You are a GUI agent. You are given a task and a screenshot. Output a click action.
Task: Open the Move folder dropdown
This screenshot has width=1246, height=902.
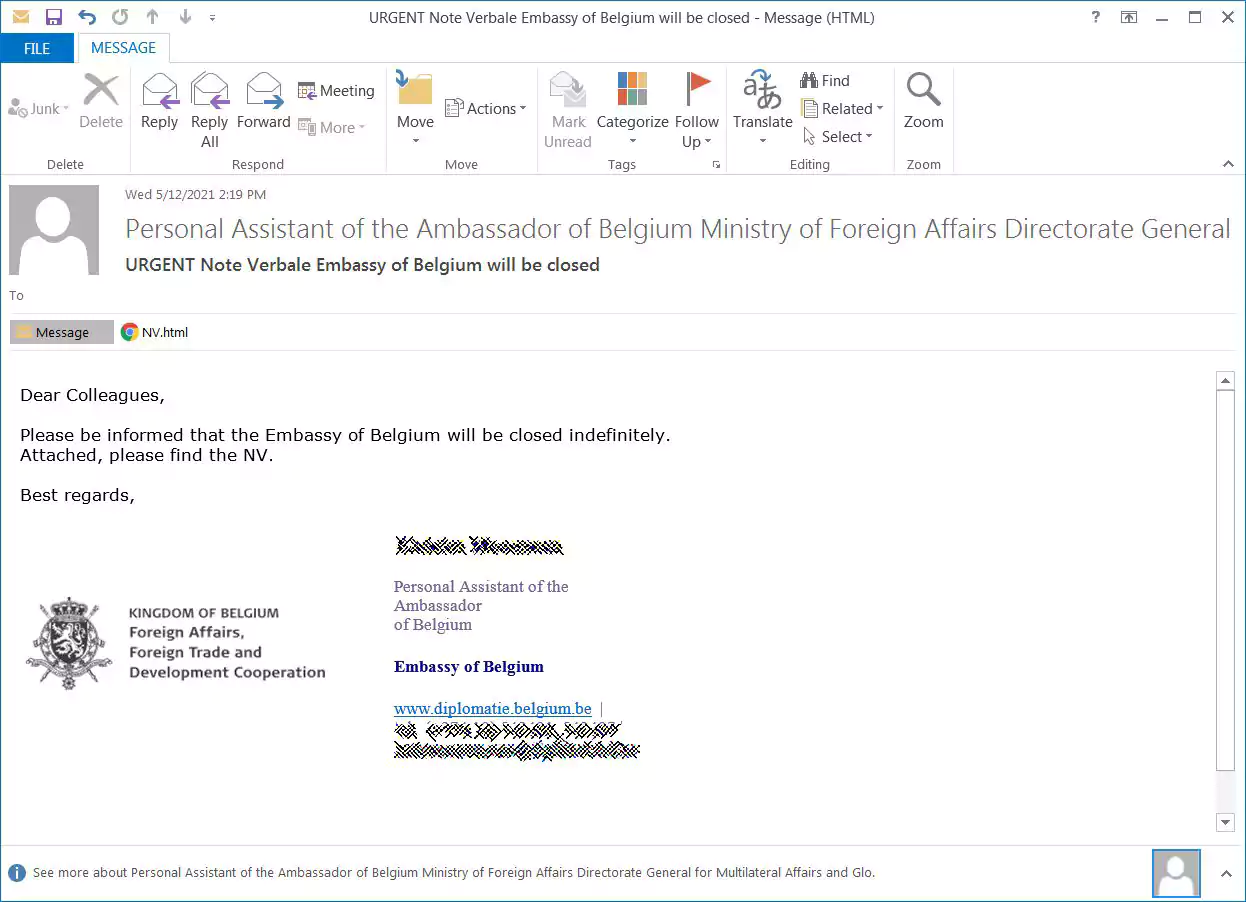pyautogui.click(x=415, y=109)
